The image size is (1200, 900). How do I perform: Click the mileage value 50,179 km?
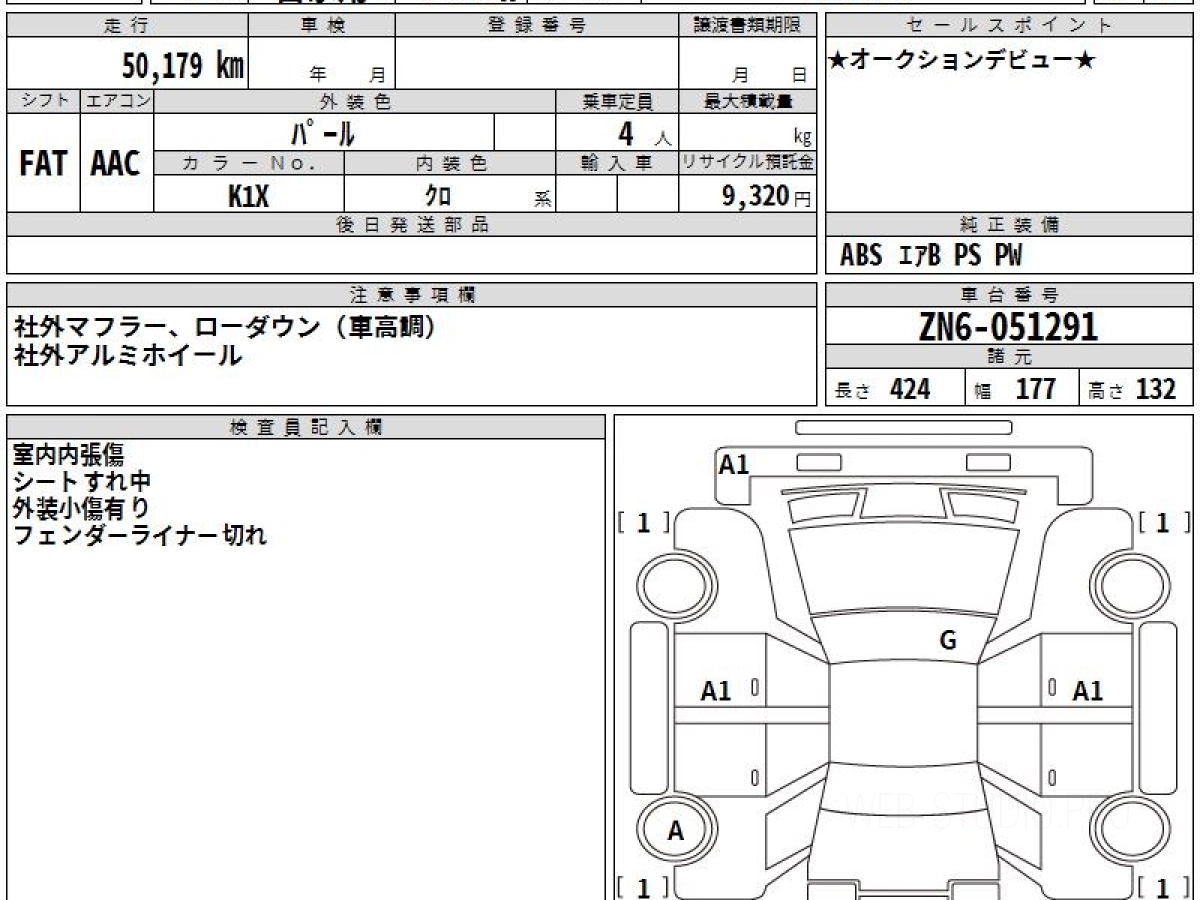[182, 66]
